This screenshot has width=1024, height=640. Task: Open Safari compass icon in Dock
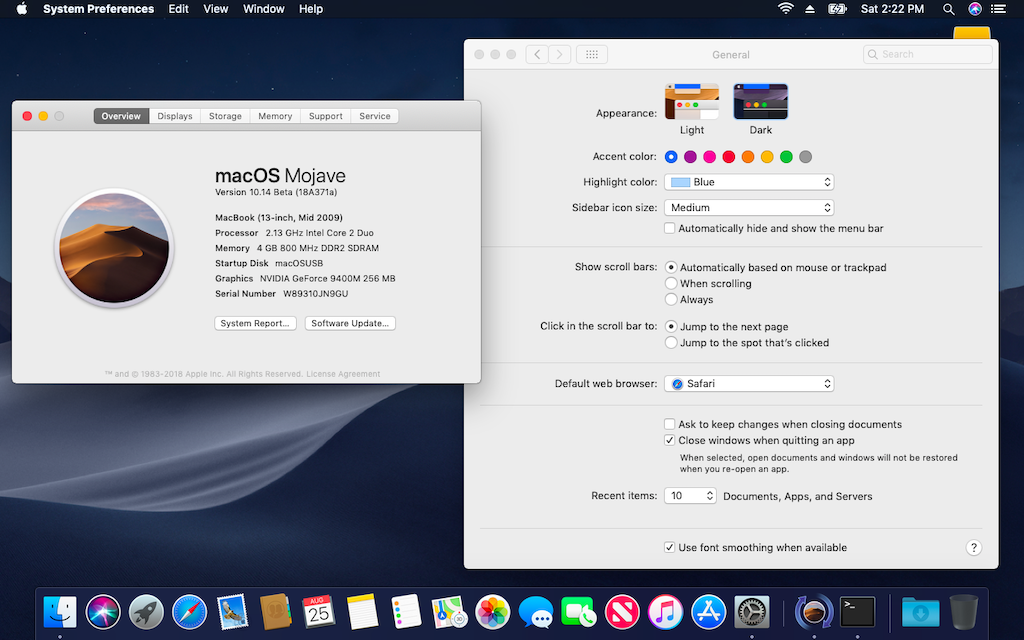[x=189, y=613]
